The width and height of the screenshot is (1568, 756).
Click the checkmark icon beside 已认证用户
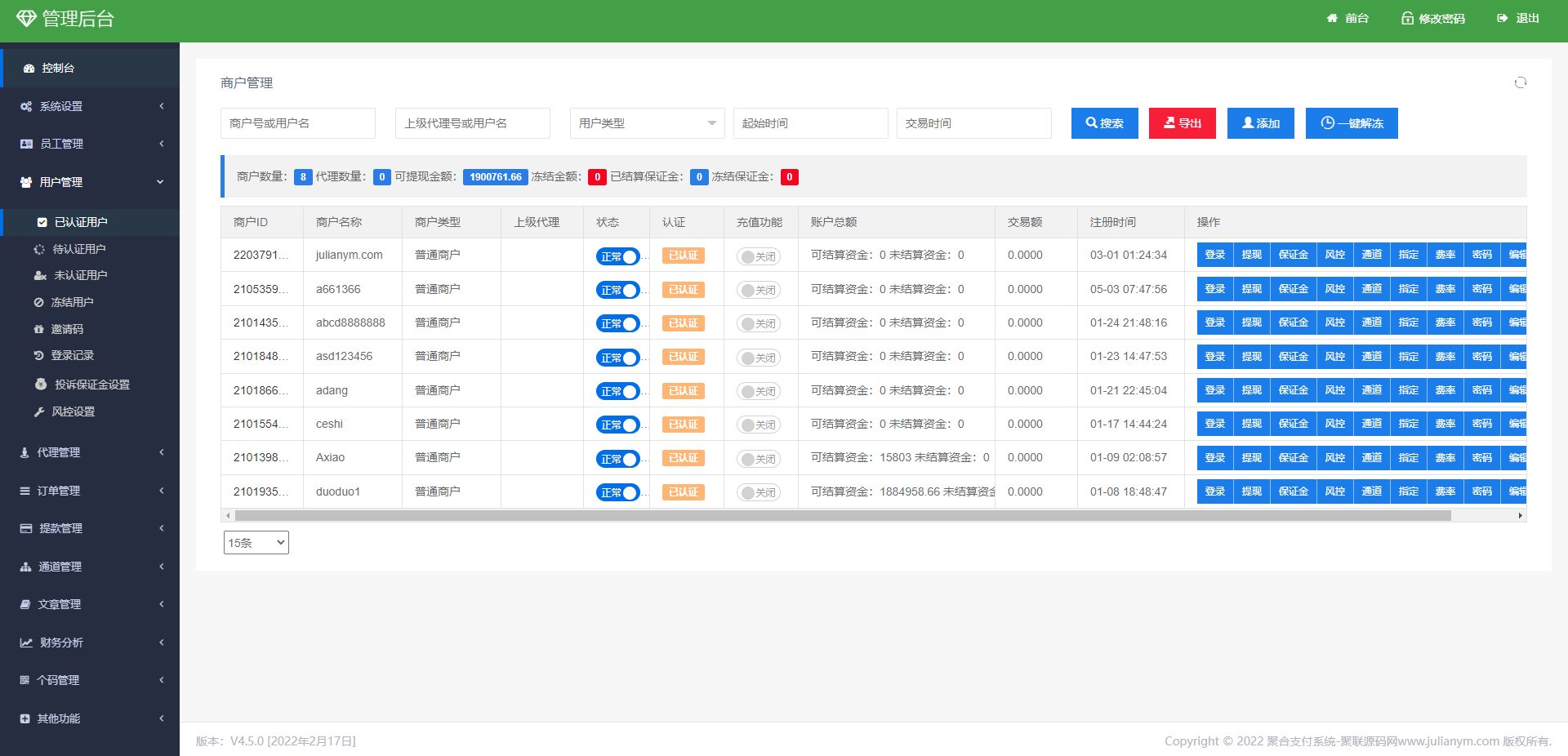pos(42,222)
